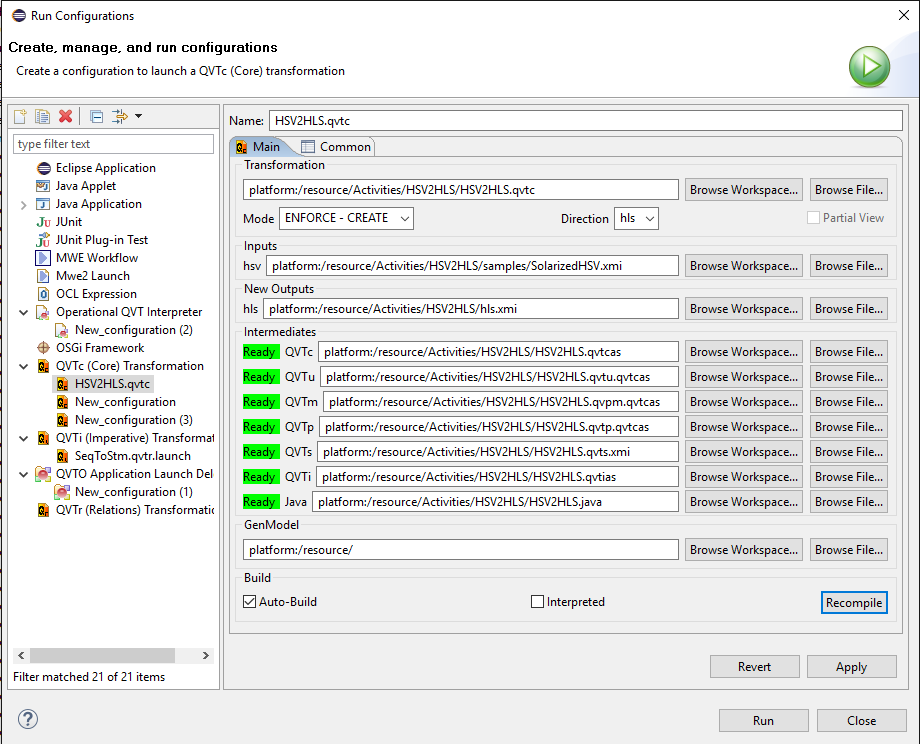Click the Recompile button
The width and height of the screenshot is (920, 744).
click(854, 603)
